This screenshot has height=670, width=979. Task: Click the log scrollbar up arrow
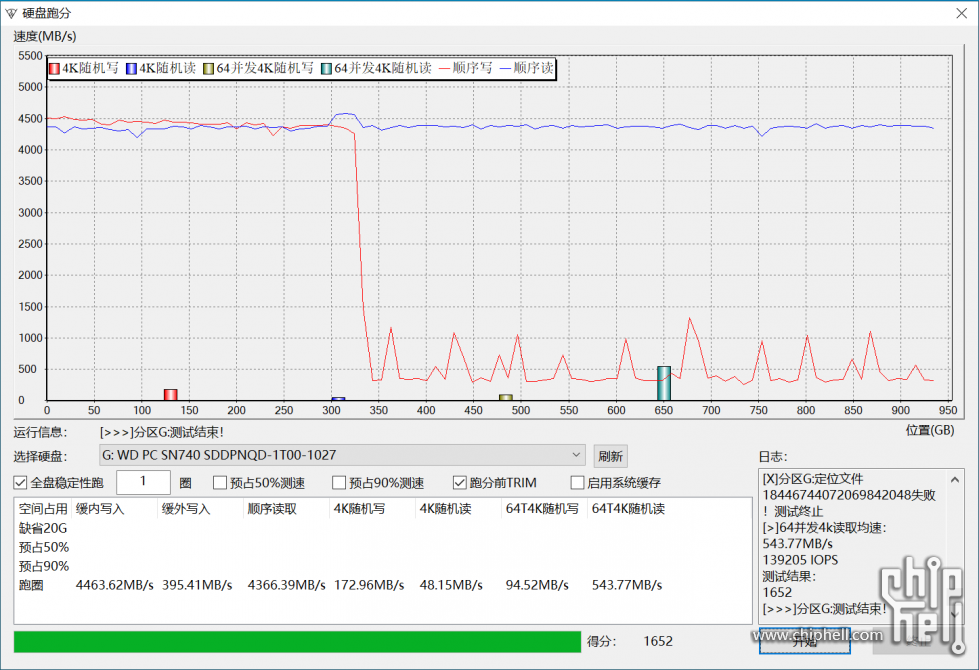click(955, 480)
